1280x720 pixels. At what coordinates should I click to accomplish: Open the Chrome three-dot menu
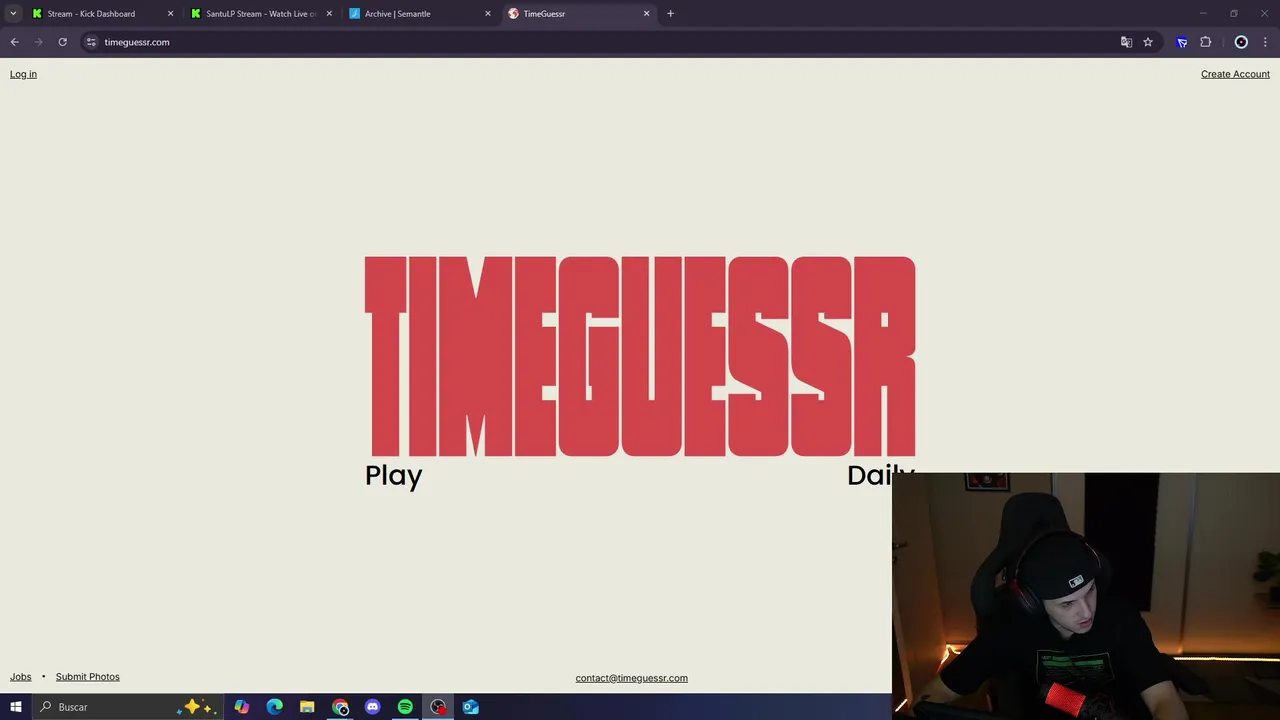click(1265, 42)
